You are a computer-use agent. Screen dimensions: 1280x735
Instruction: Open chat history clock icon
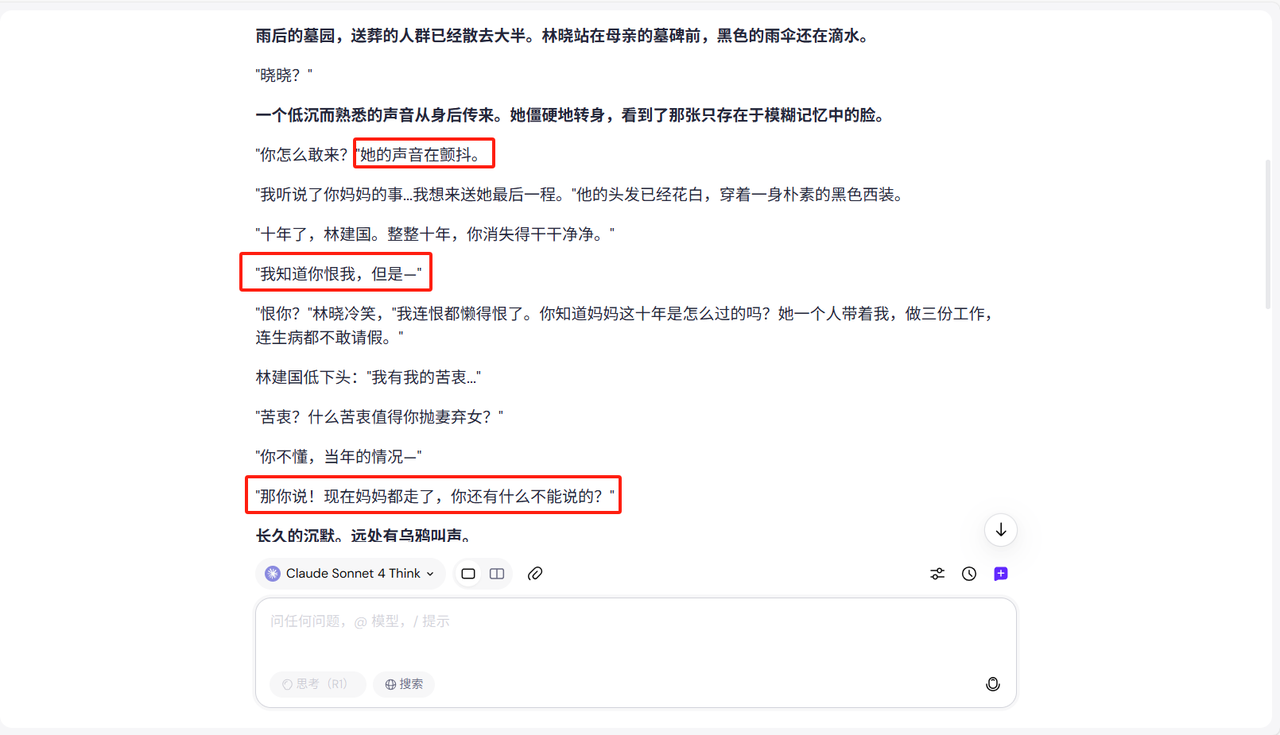(969, 574)
